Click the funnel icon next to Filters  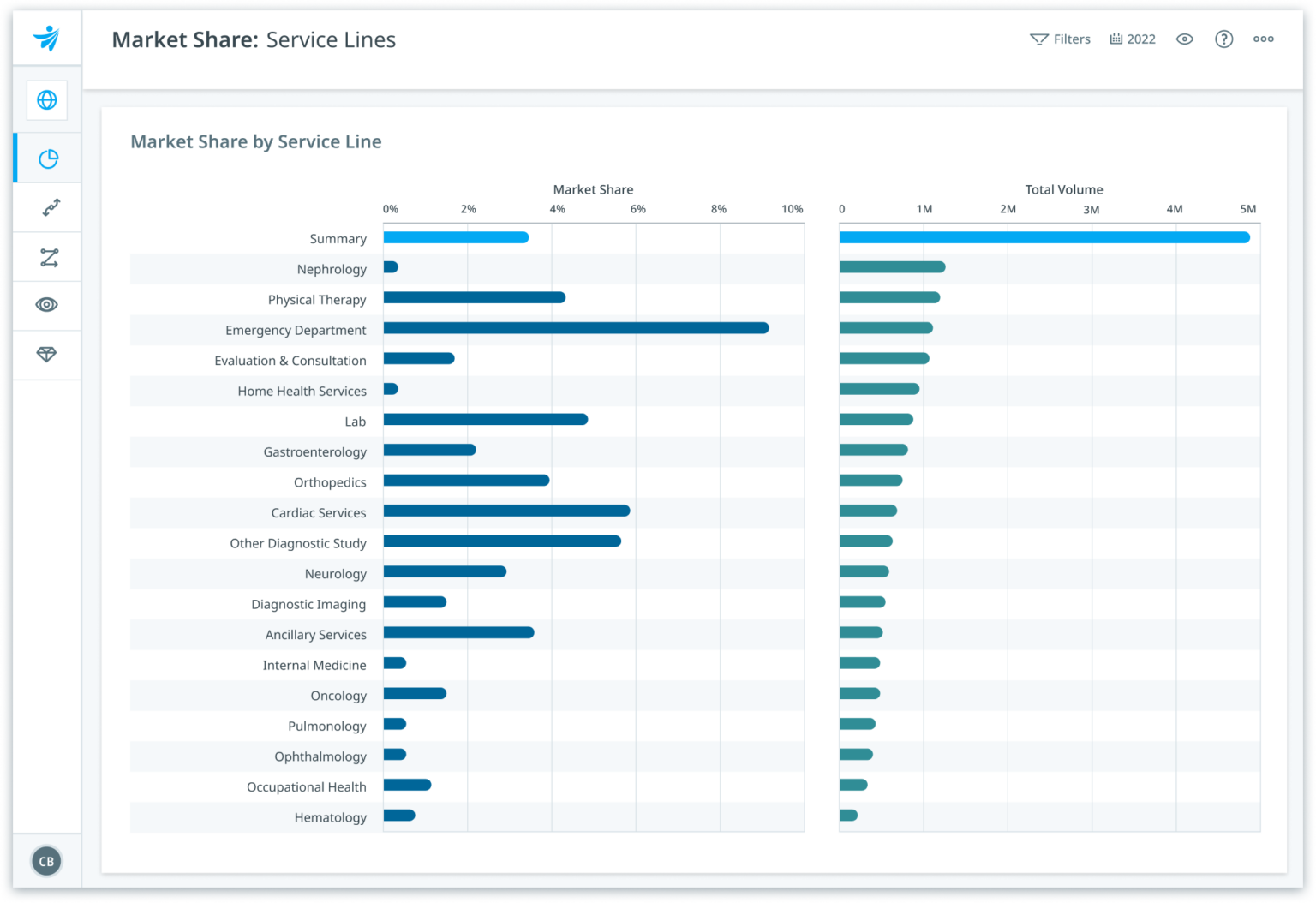pyautogui.click(x=1038, y=39)
